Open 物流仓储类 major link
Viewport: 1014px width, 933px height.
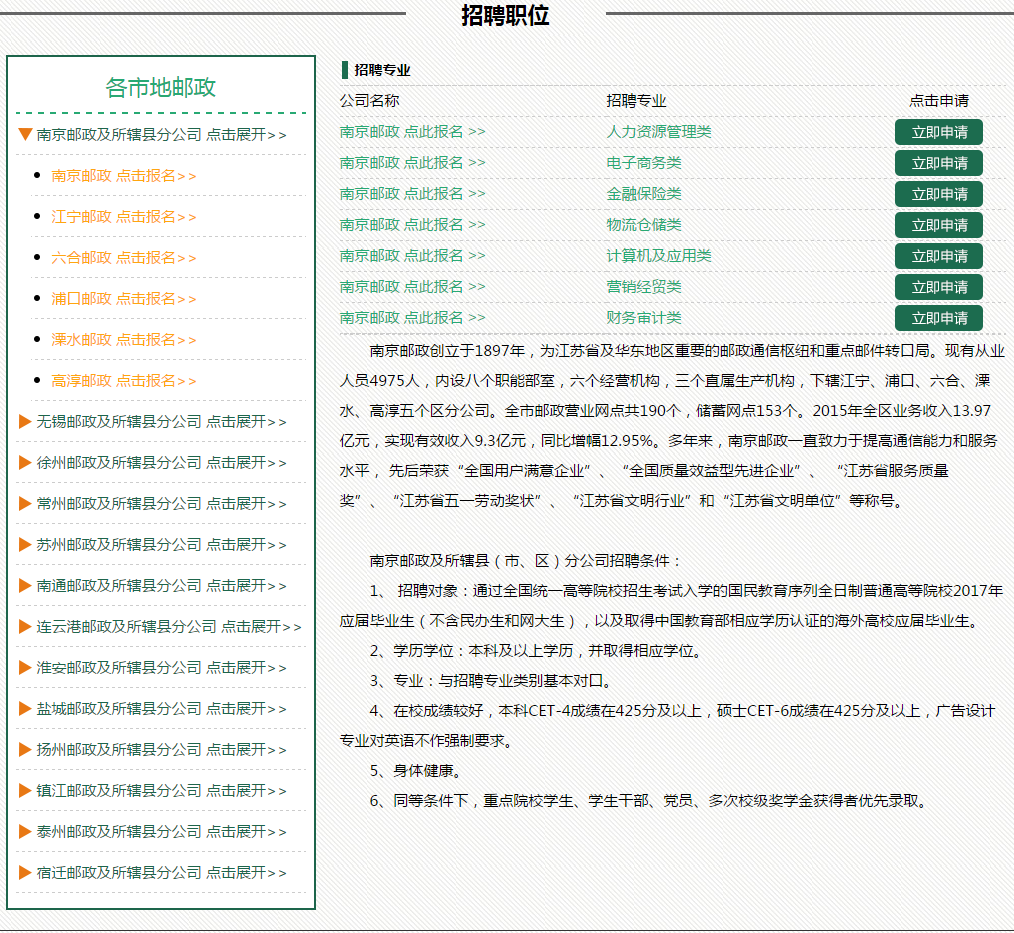click(643, 225)
